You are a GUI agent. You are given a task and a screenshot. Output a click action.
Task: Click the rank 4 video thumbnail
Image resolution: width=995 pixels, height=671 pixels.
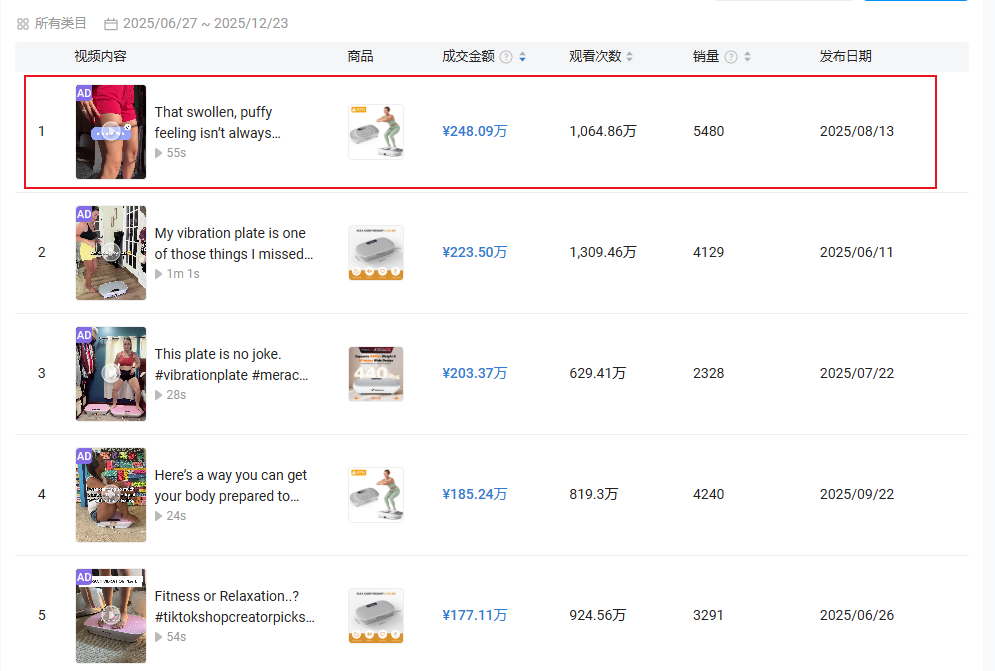click(111, 494)
